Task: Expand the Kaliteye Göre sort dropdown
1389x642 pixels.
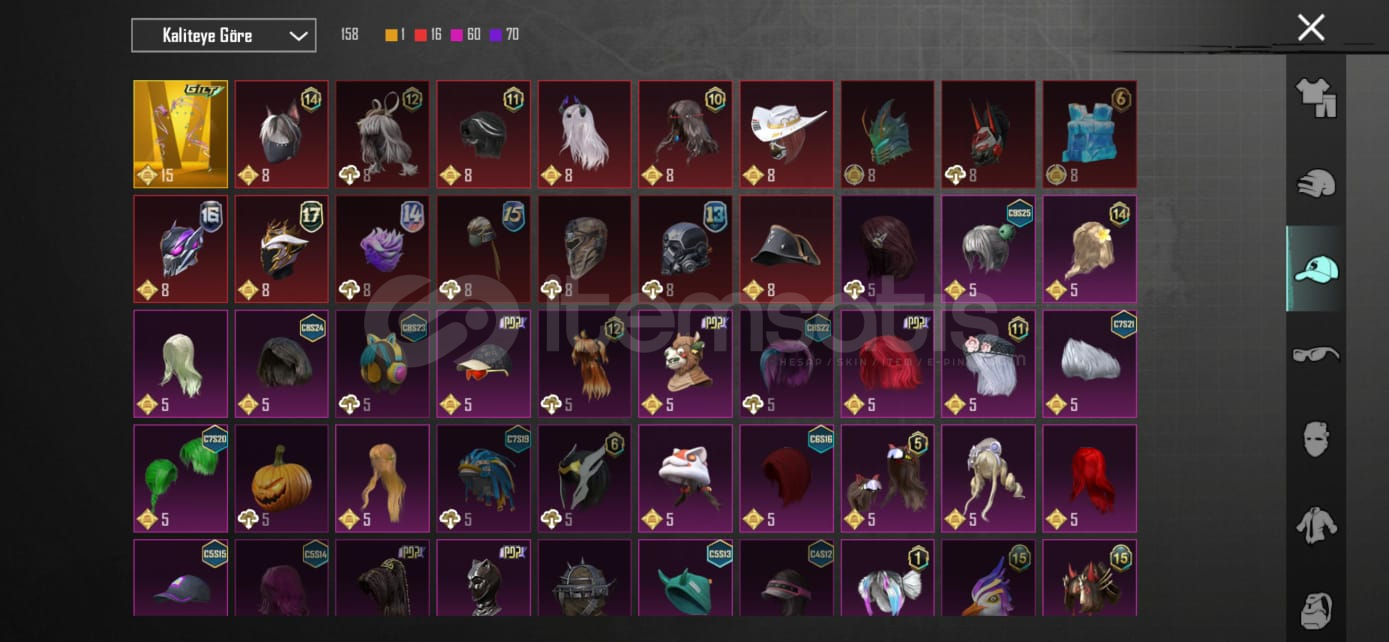Action: 224,36
